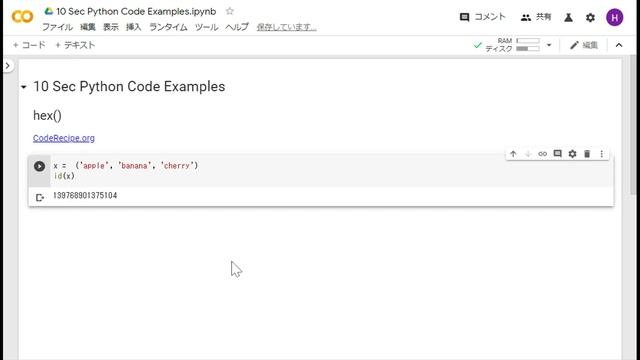640x360 pixels.
Task: Open the ファイル menu
Action: [58, 27]
